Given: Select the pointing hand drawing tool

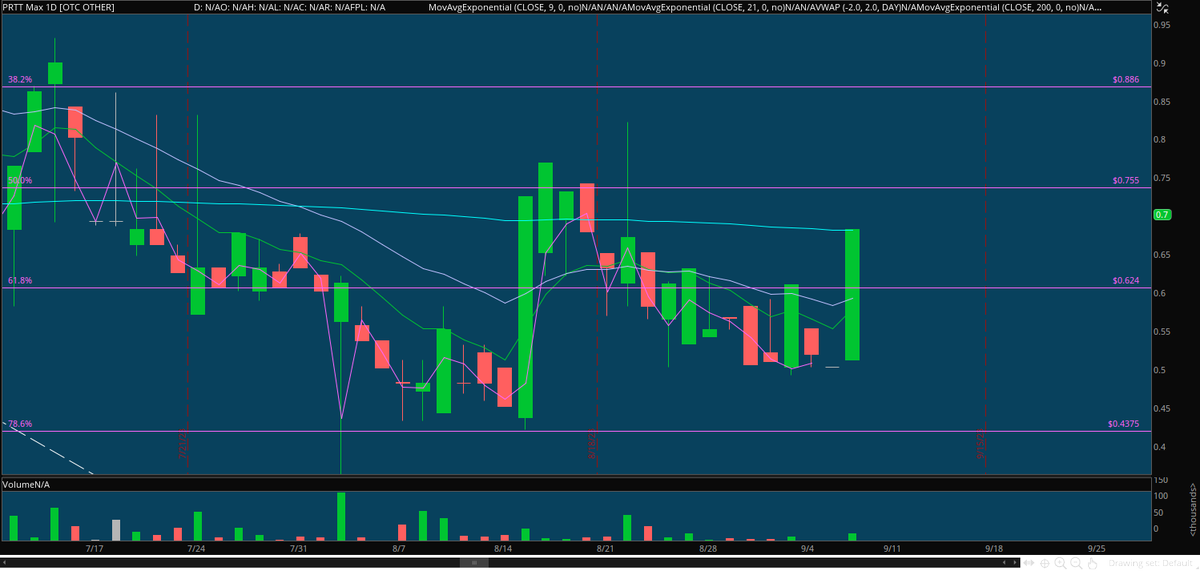Looking at the screenshot, I should 1092,564.
